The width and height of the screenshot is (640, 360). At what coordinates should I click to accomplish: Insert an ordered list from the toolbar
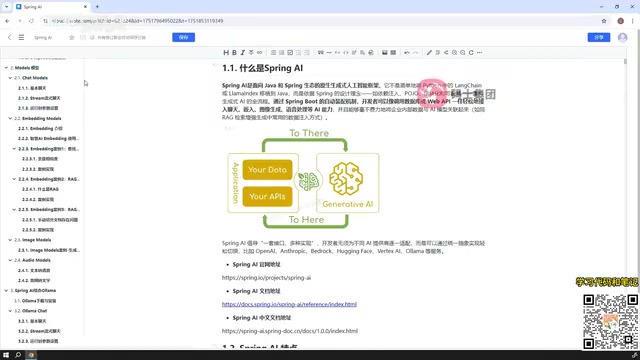282,53
